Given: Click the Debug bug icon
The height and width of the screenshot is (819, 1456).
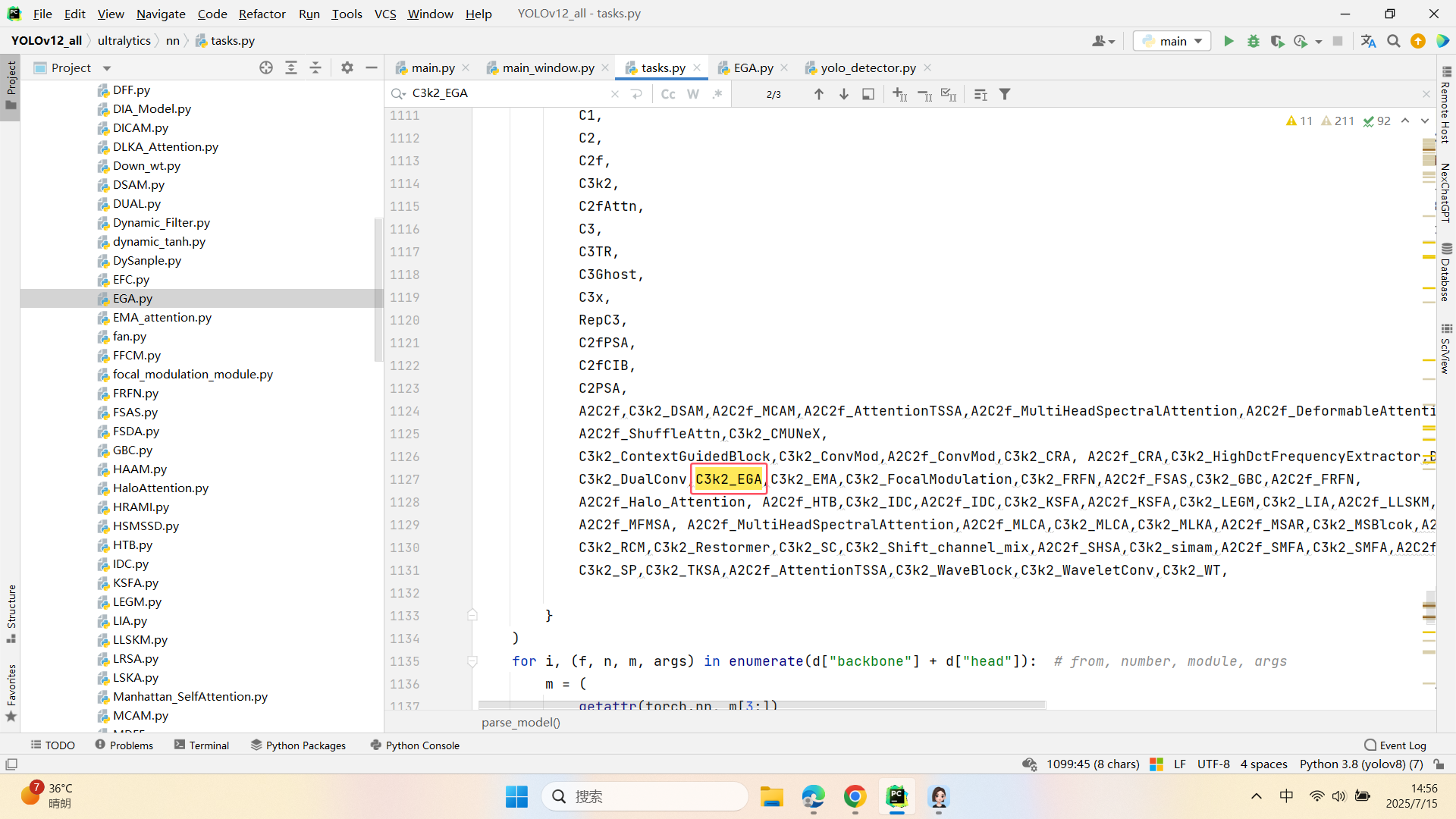Looking at the screenshot, I should coord(1253,41).
